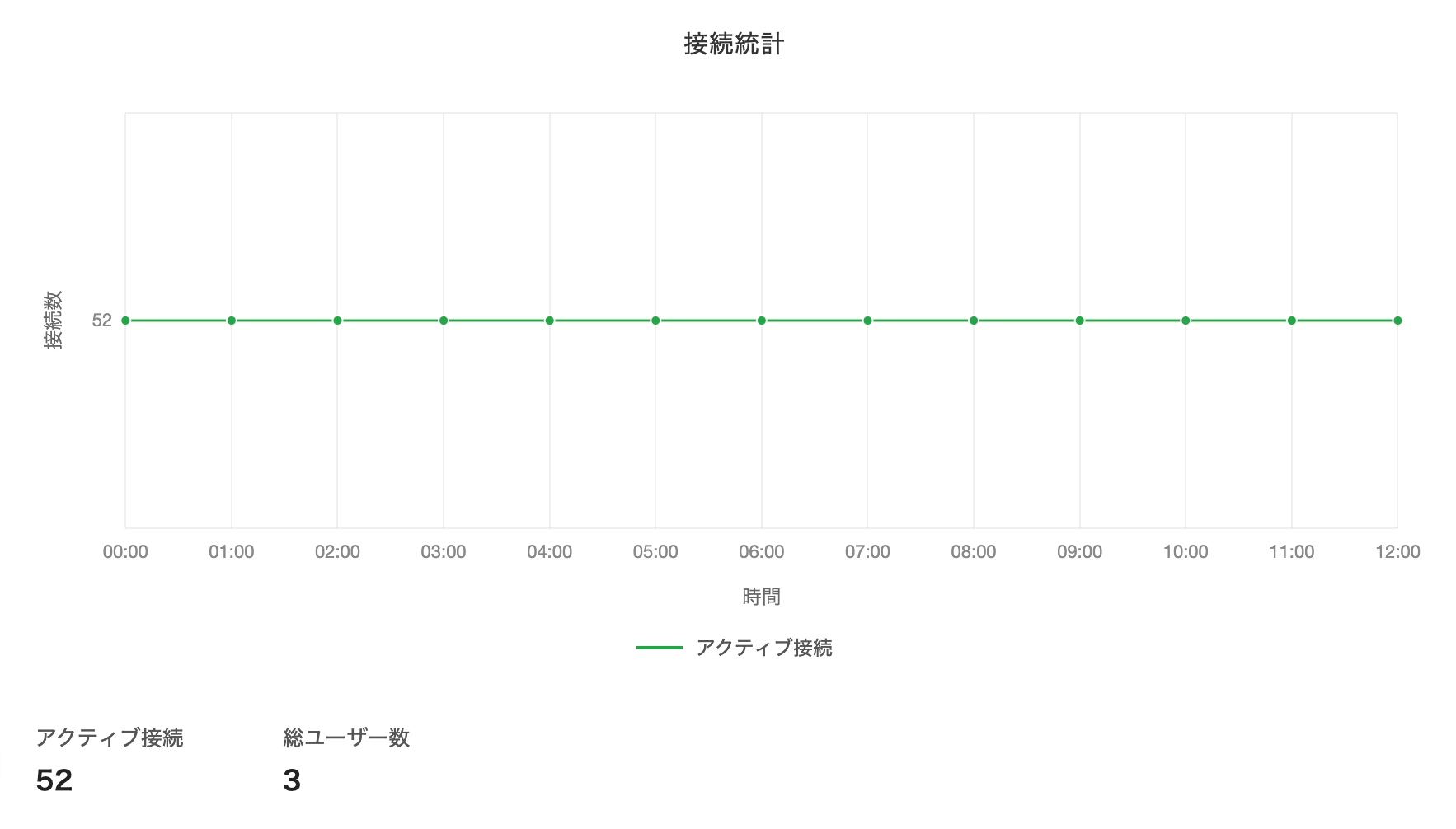Select the 04:00 chart data point
Screen dimensions: 1456x829
pyautogui.click(x=550, y=321)
